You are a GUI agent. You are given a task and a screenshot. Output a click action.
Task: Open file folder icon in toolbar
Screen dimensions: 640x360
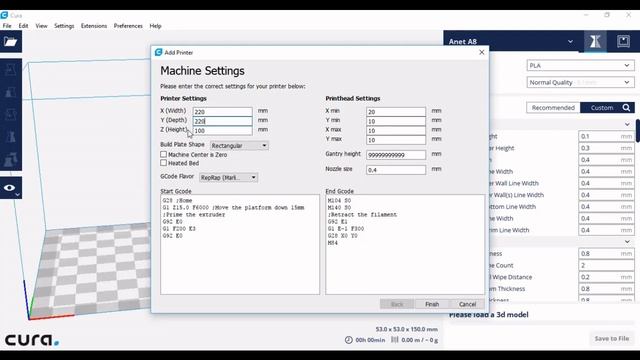tap(10, 42)
